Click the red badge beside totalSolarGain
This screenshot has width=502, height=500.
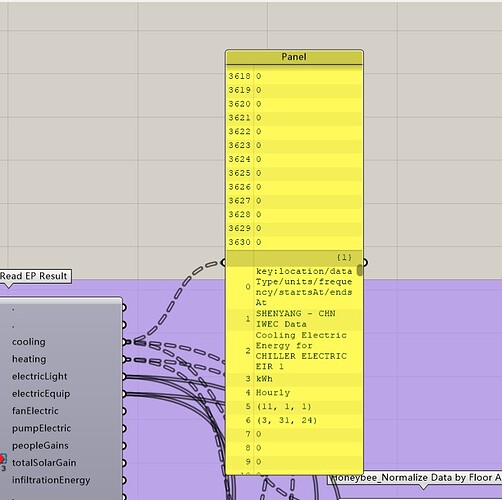click(3, 460)
